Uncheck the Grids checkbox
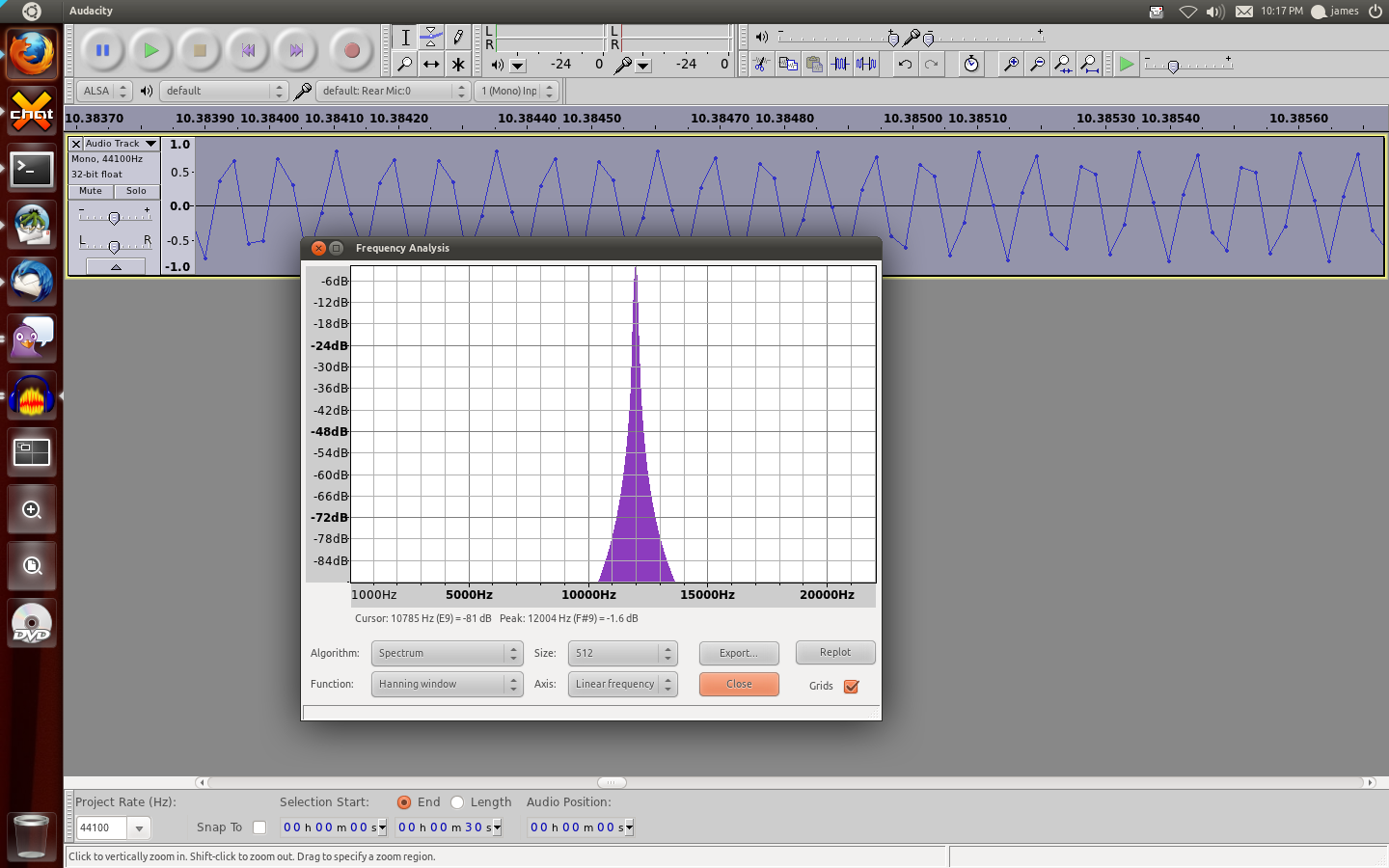The image size is (1389, 868). pos(851,687)
